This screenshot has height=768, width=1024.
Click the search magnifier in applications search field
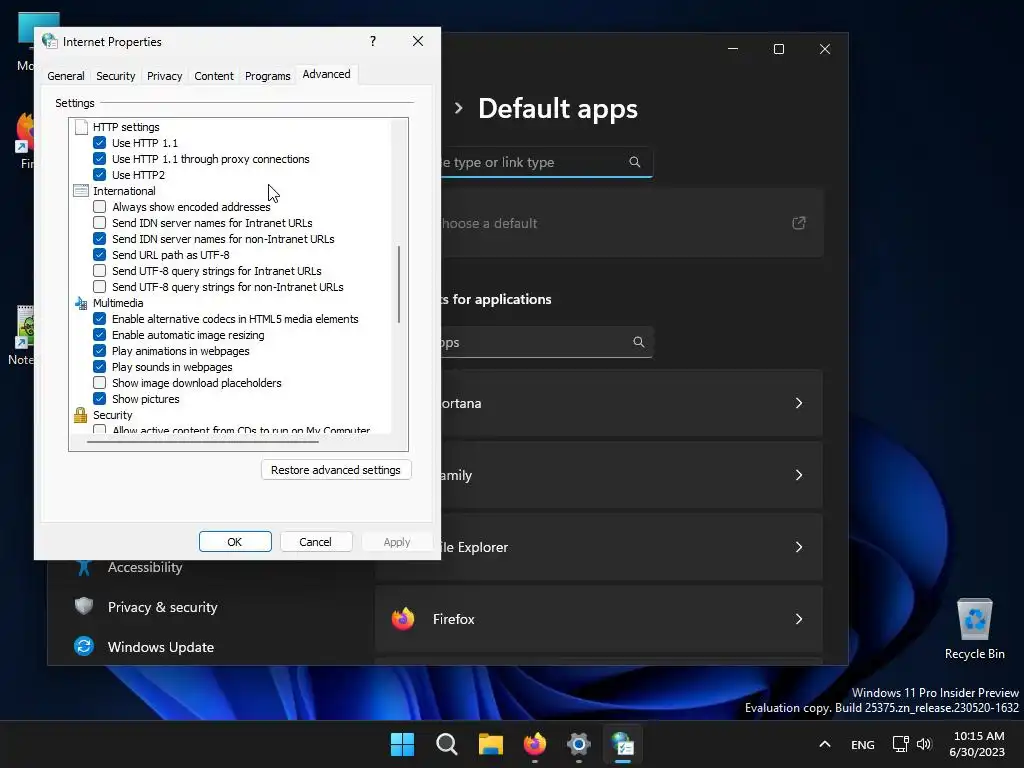tap(639, 342)
